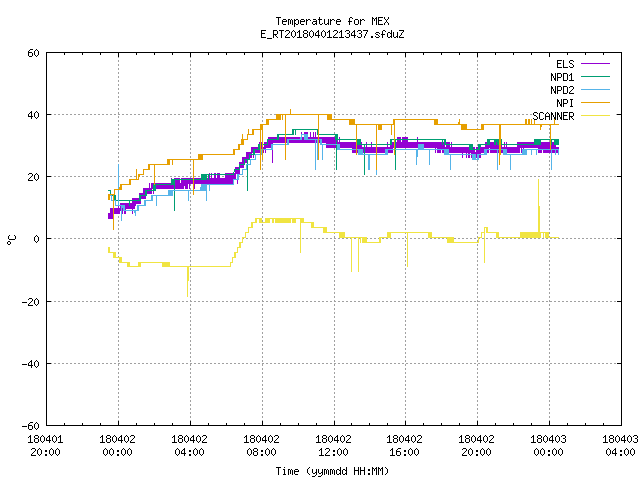The image size is (640, 480).
Task: Click the yellow SCANNER legend line sample
Action: click(x=595, y=116)
